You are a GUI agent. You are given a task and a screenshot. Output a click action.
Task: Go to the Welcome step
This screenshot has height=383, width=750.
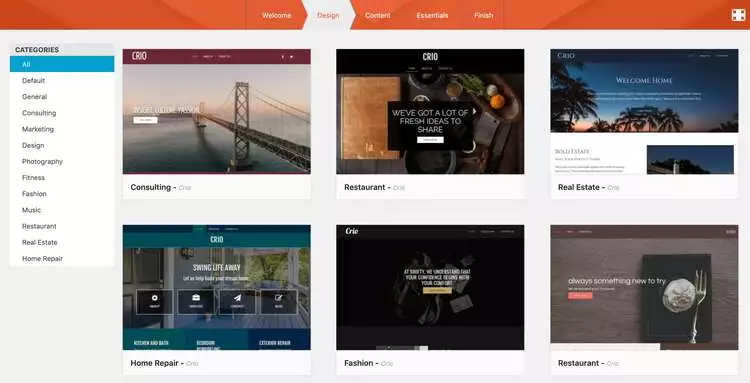[x=276, y=15]
